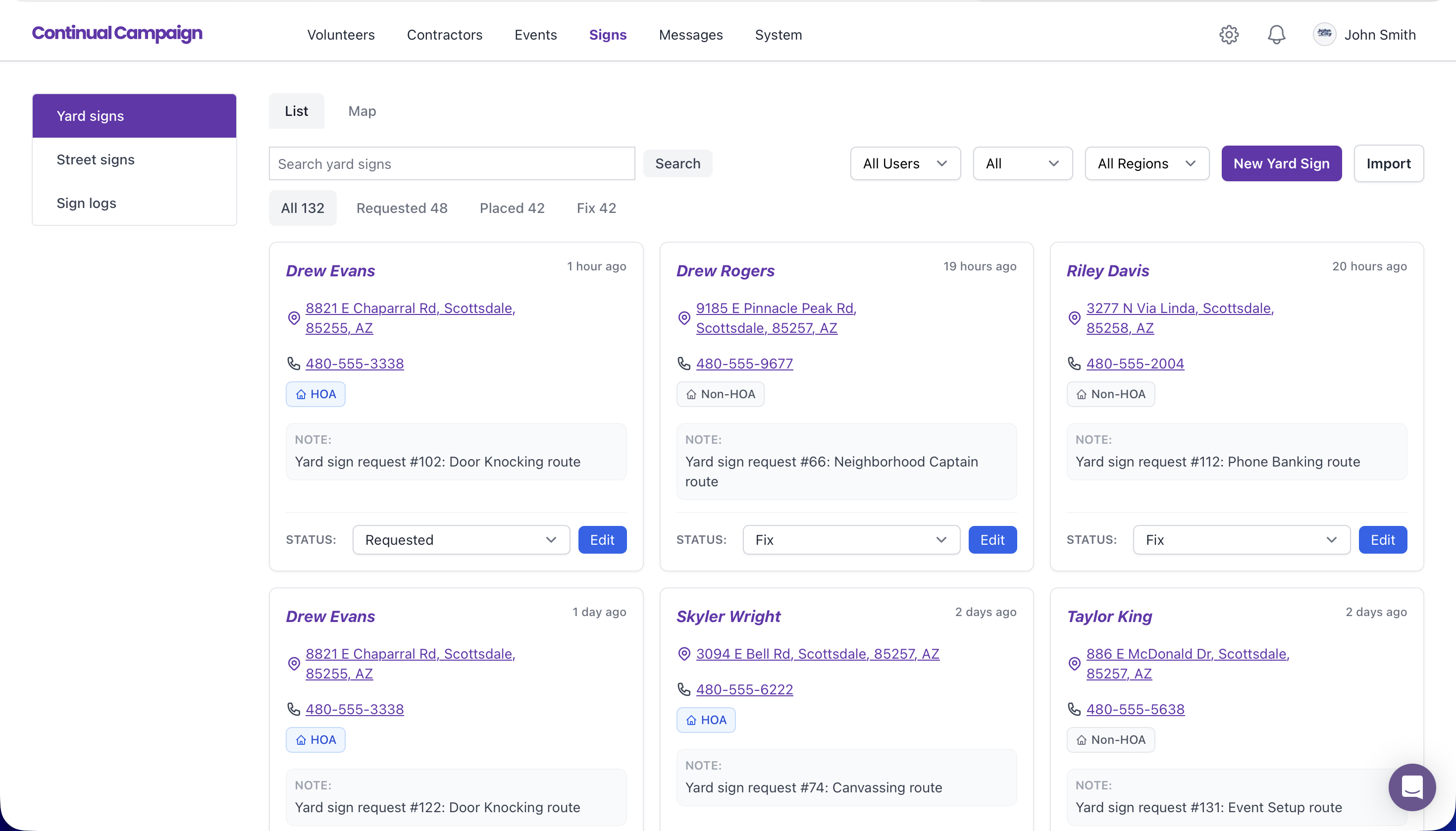Click location pin icon on Drew Rogers card

click(684, 318)
